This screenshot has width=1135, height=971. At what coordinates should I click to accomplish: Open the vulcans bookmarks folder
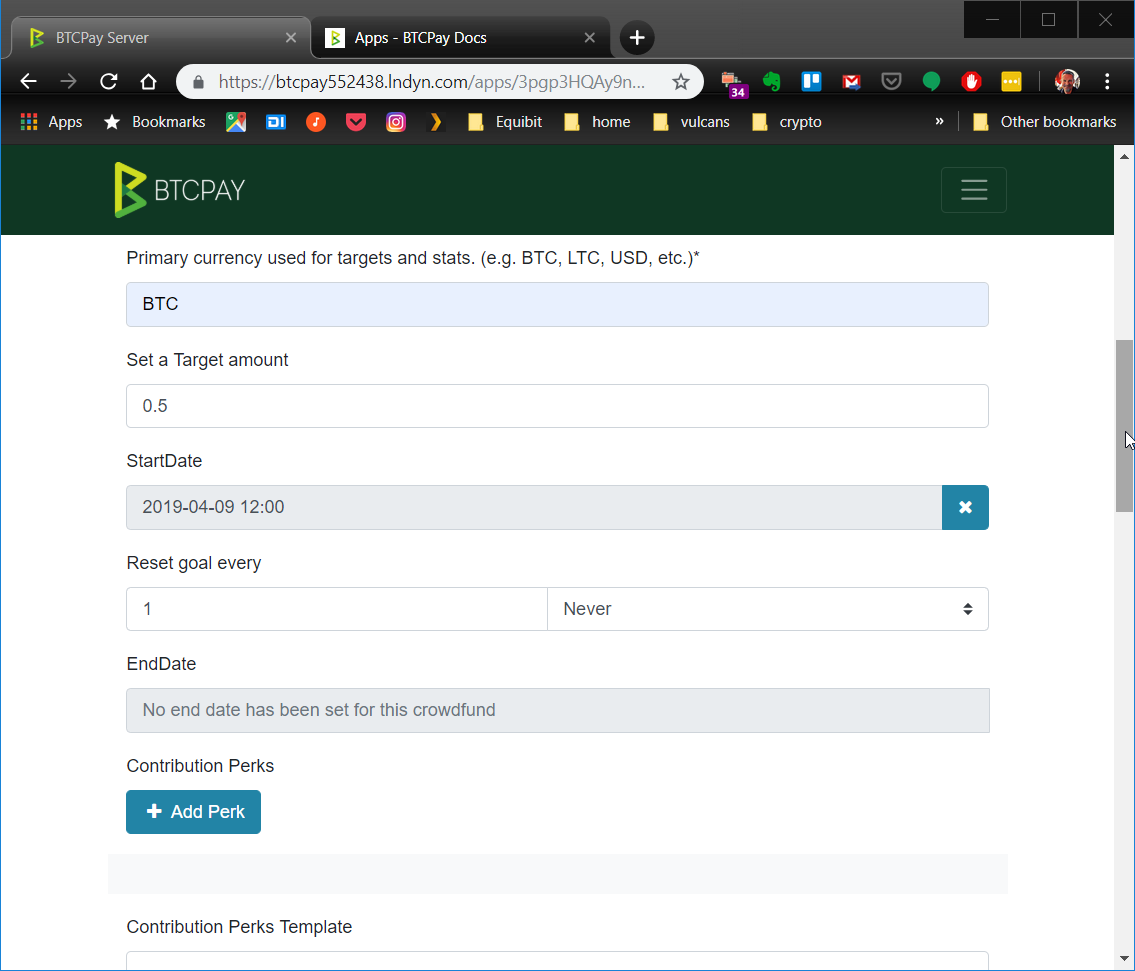[x=691, y=122]
